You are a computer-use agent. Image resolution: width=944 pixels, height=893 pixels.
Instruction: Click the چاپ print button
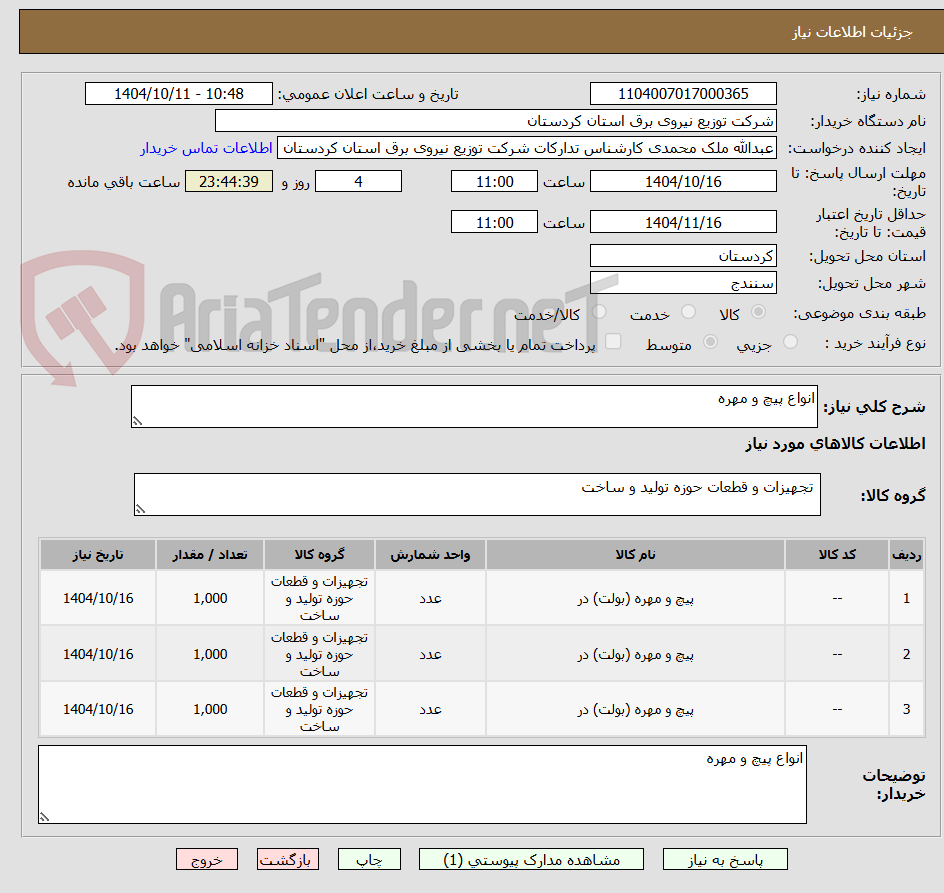click(x=369, y=859)
